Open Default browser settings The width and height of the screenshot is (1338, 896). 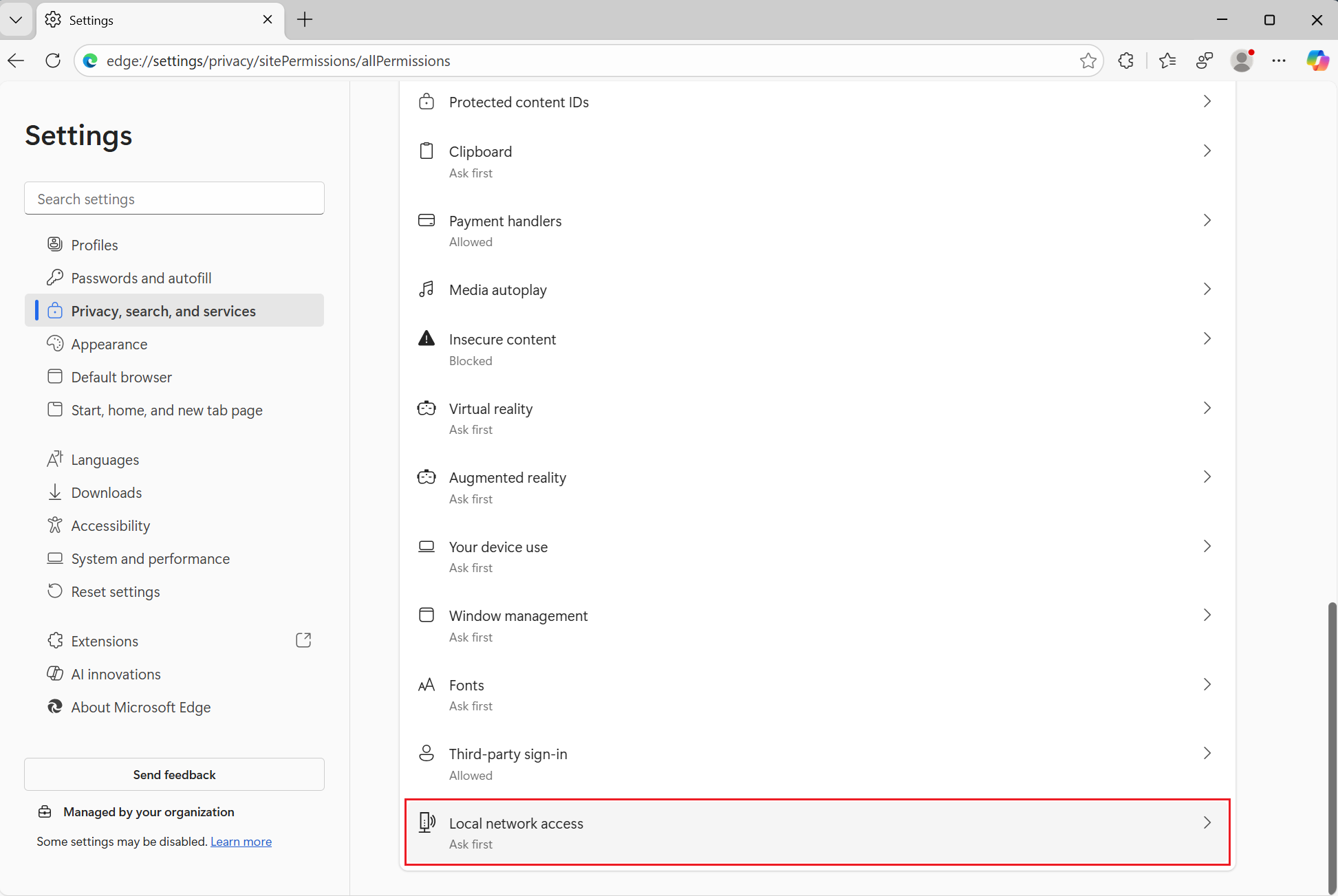point(174,377)
